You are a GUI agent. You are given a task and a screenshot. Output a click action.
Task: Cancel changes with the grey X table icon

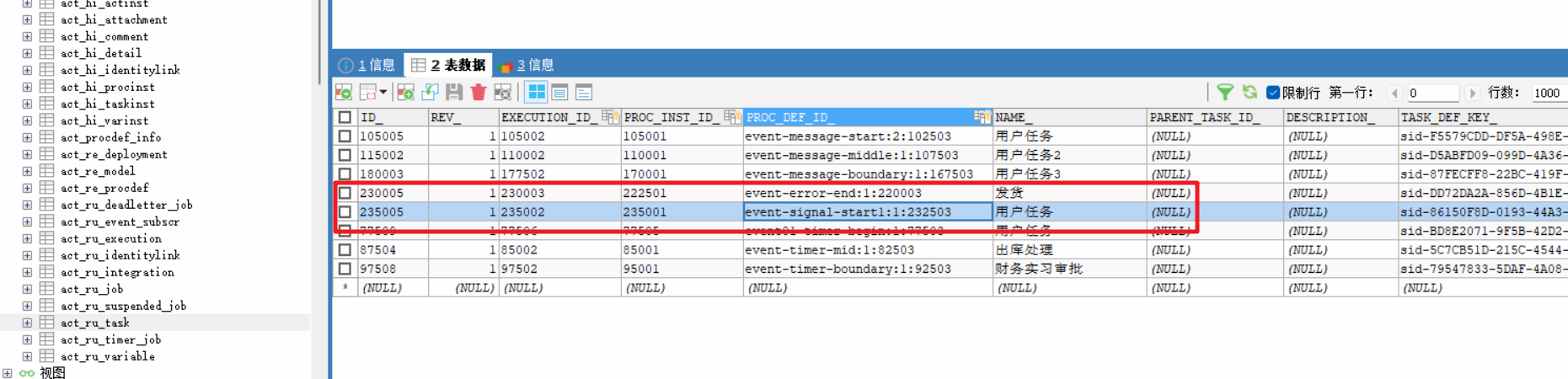(503, 93)
